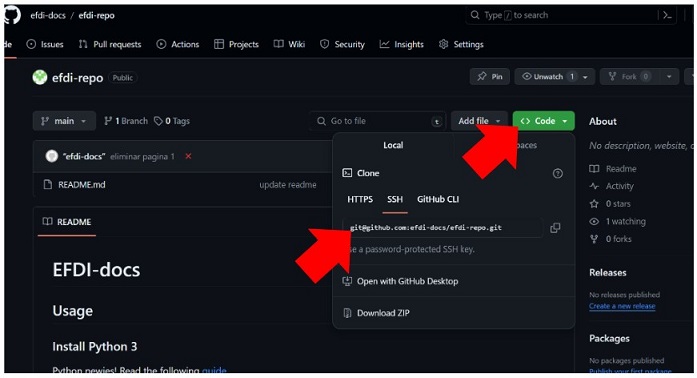Viewport: 697px width, 378px height.
Task: Click the GitHub Desktop icon
Action: (347, 281)
